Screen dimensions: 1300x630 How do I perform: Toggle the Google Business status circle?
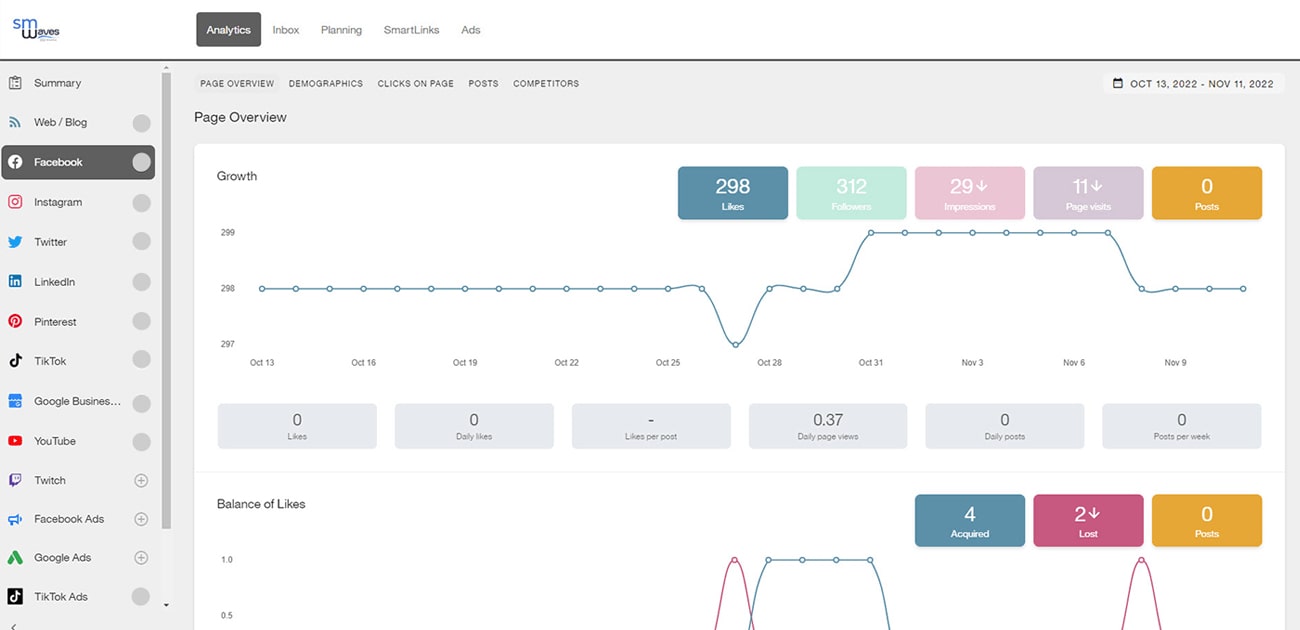(141, 402)
